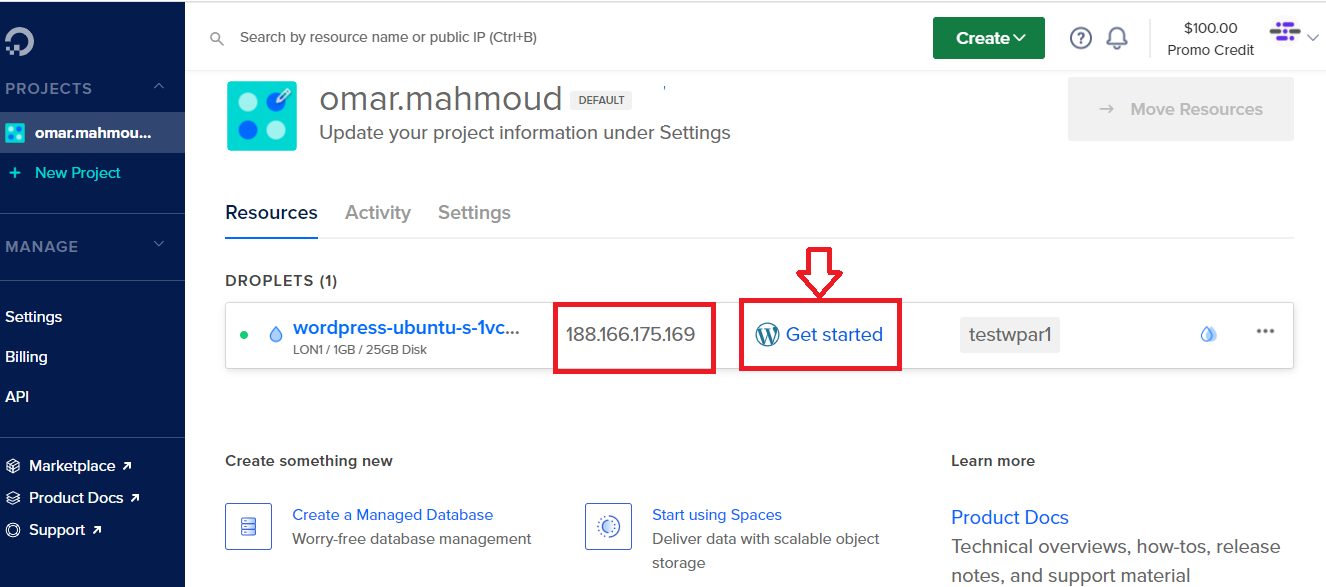This screenshot has height=587, width=1326.
Task: Click the omar.mahmoud project avatar icon
Action: tap(262, 116)
